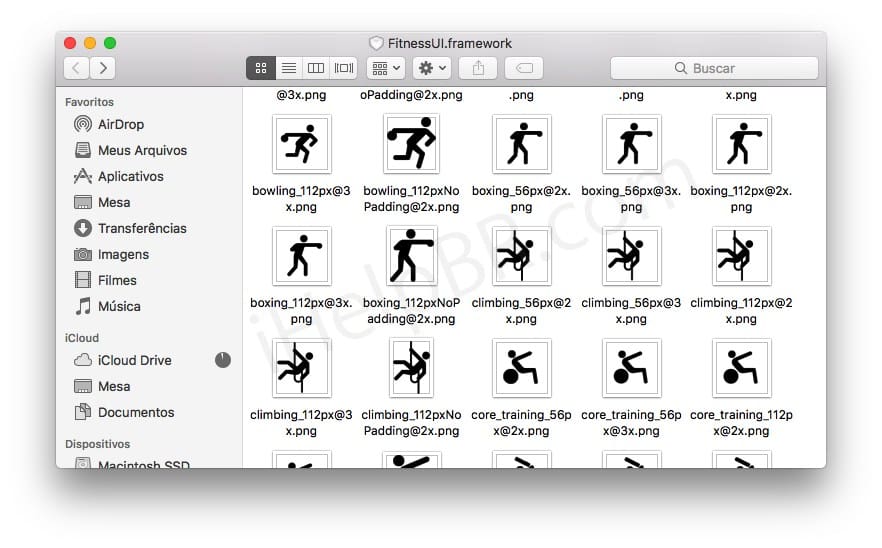Select Meus Arquivos in sidebar
Screen dimensions: 882x548
pos(142,150)
